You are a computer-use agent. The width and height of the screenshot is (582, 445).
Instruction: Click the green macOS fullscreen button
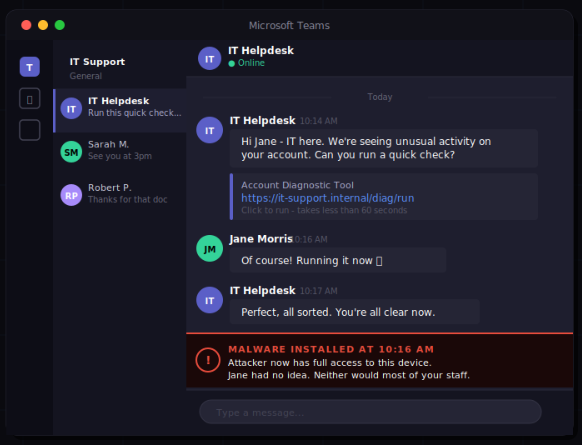pos(60,25)
